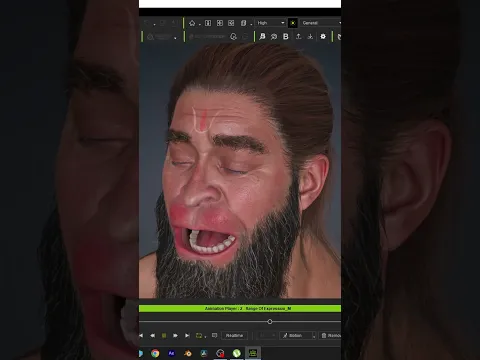Click the previous frame playback button
Viewport: 480px width, 360px height.
pos(152,335)
